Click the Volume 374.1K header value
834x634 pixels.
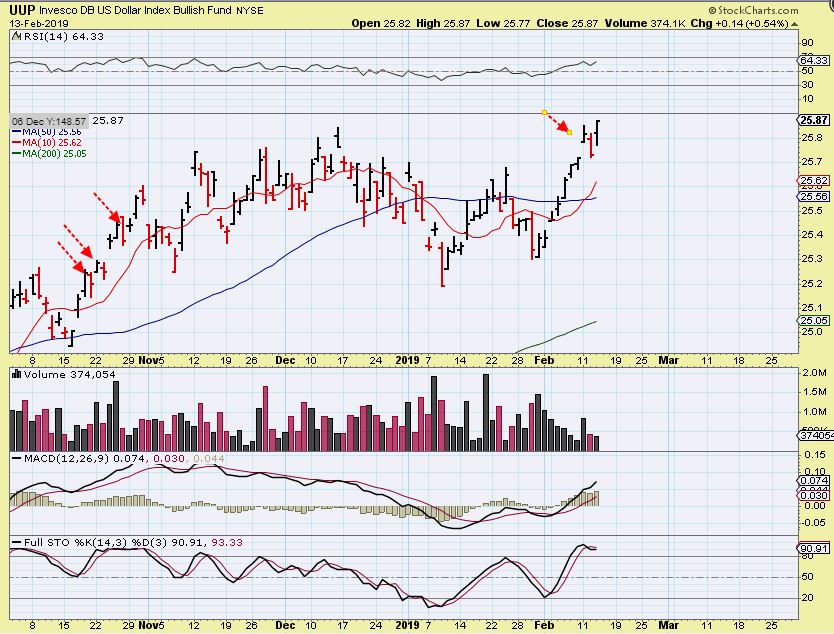tap(645, 23)
